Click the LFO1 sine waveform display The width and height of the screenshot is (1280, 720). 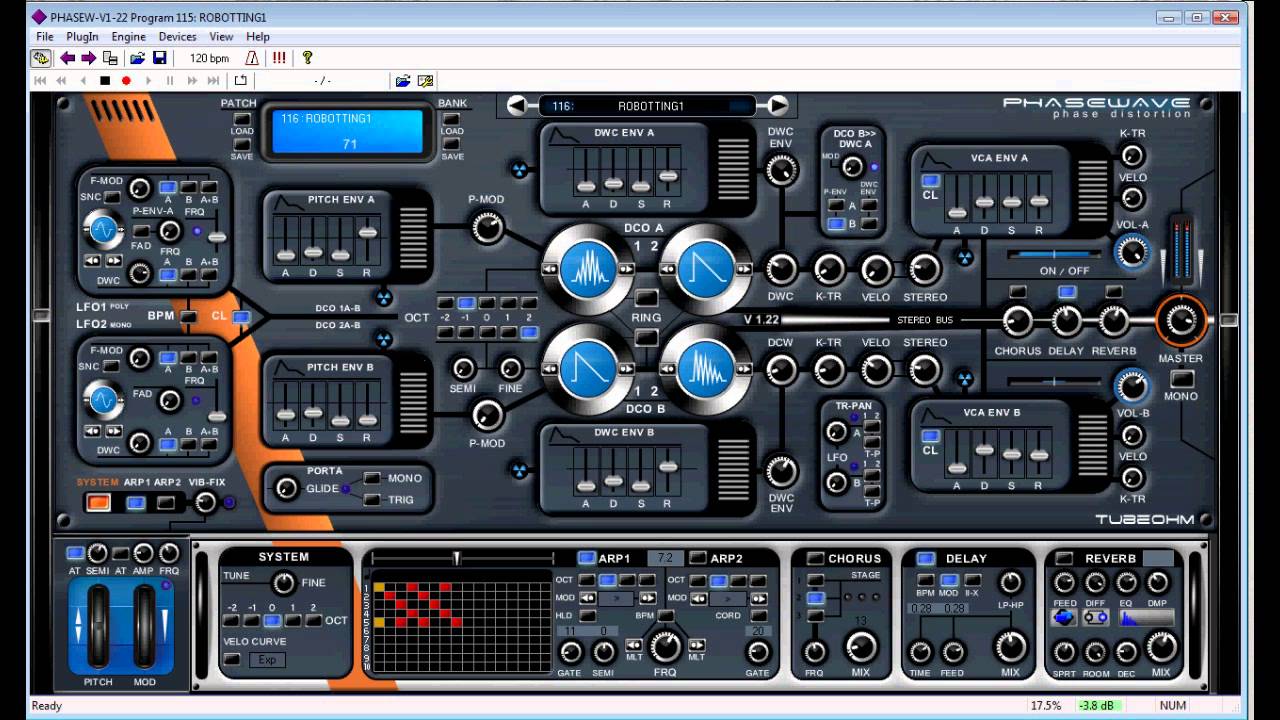(103, 231)
